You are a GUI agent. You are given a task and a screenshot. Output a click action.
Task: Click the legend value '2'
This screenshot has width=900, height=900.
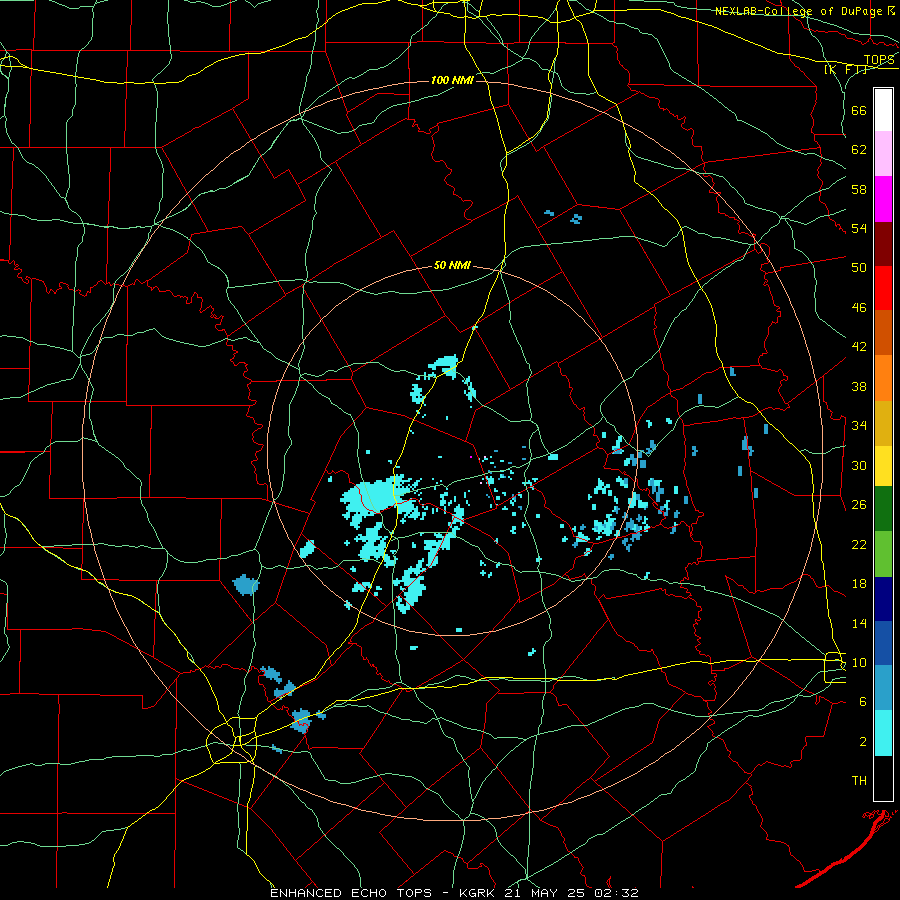pyautogui.click(x=863, y=742)
